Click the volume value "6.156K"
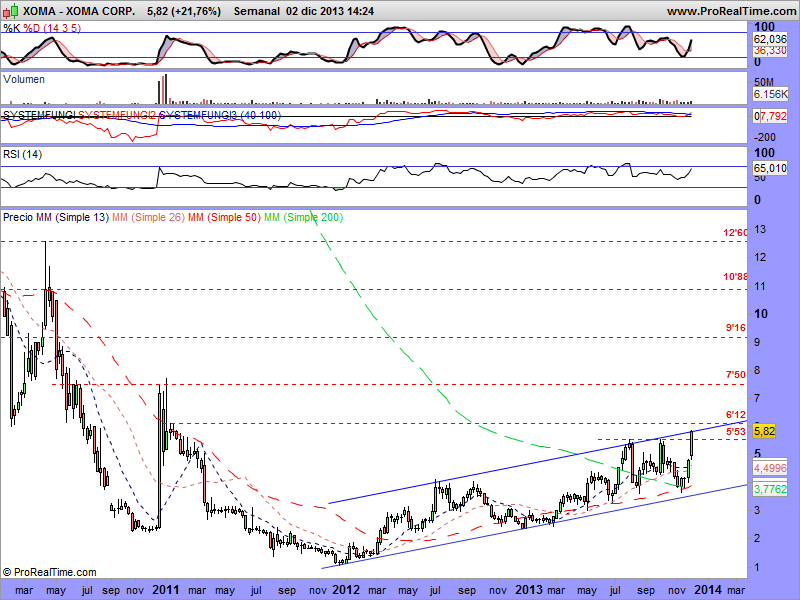Viewport: 800px width, 600px height. tap(771, 94)
